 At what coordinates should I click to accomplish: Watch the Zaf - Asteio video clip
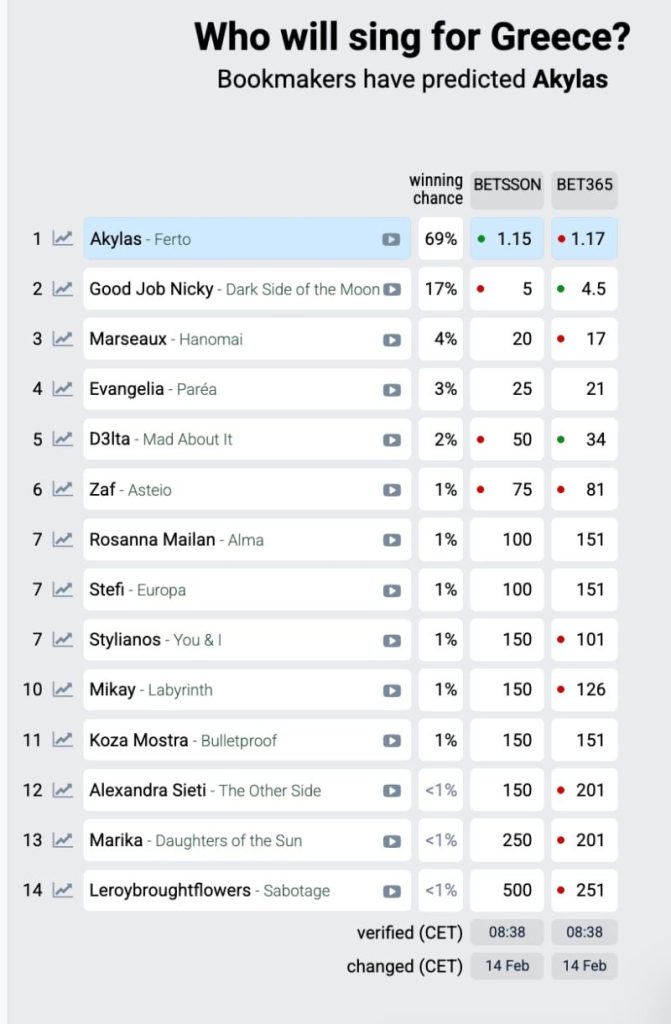pos(391,490)
